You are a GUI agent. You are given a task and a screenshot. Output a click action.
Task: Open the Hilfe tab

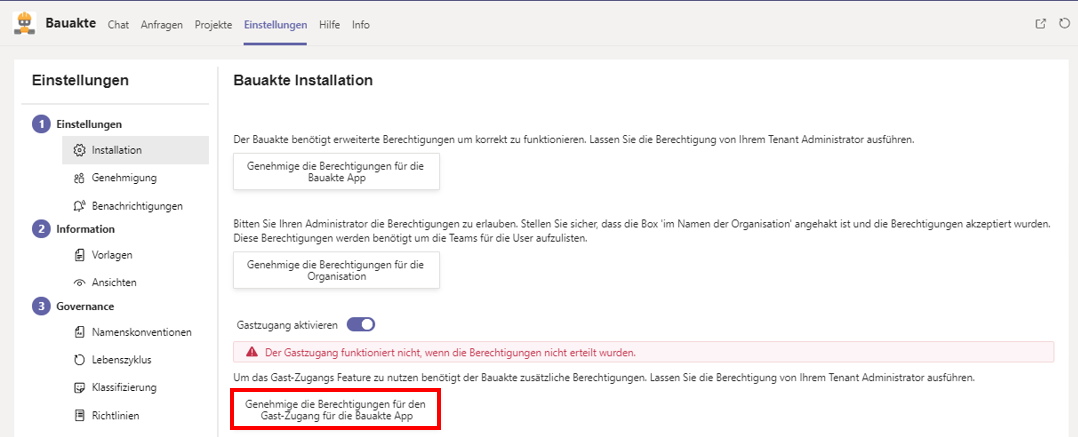[330, 25]
